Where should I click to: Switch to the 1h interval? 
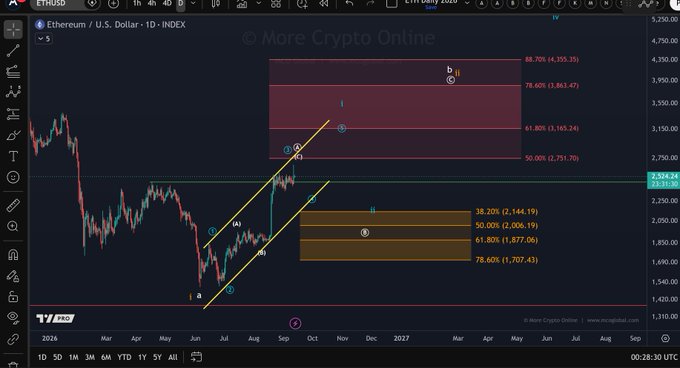137,3
